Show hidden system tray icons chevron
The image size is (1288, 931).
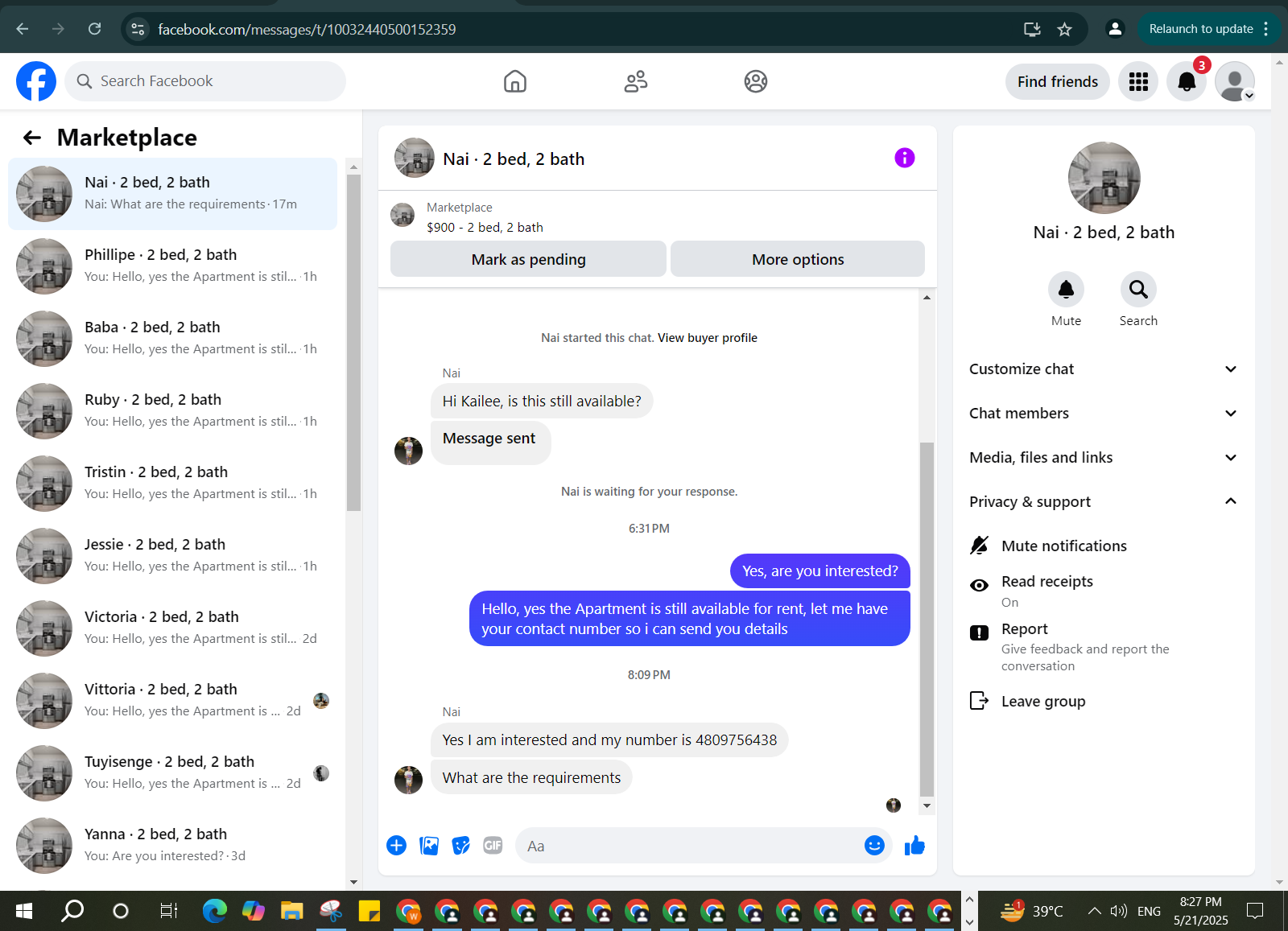tap(1094, 911)
